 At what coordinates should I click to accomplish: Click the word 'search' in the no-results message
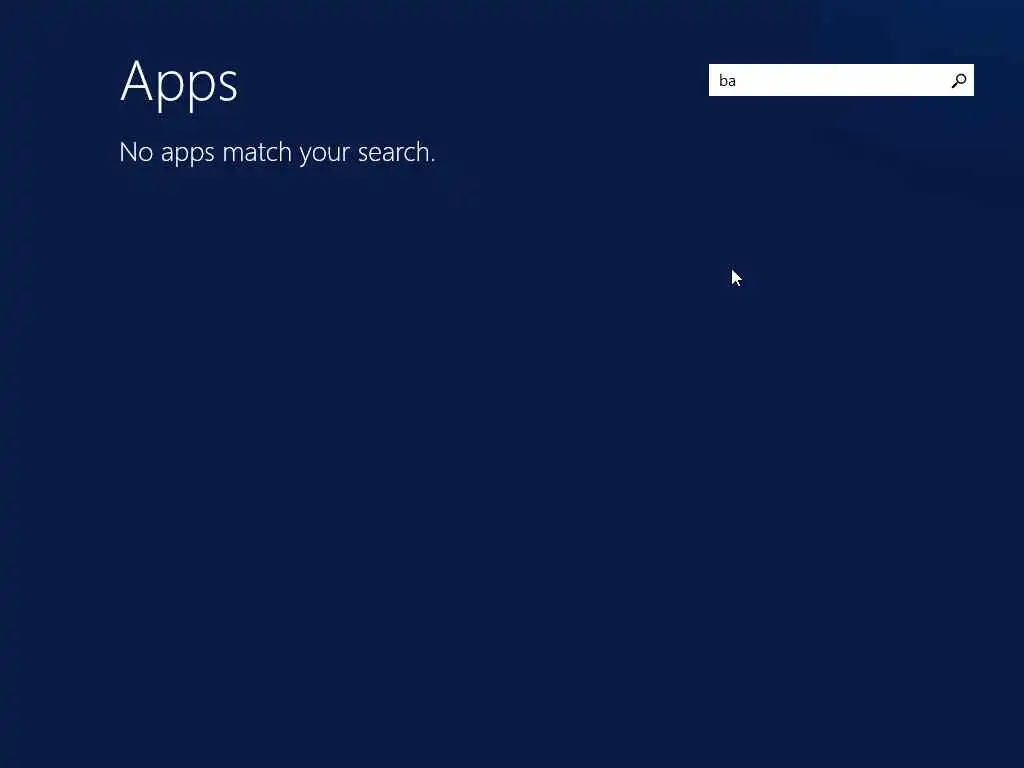pos(394,152)
